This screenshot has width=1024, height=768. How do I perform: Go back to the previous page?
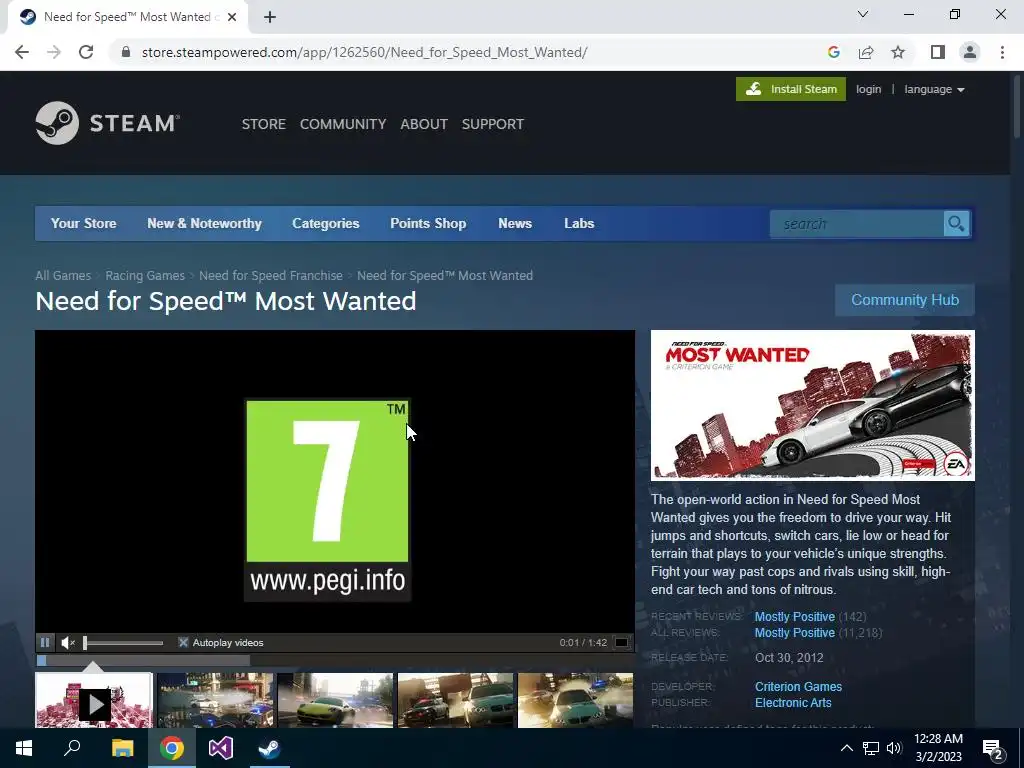22,52
